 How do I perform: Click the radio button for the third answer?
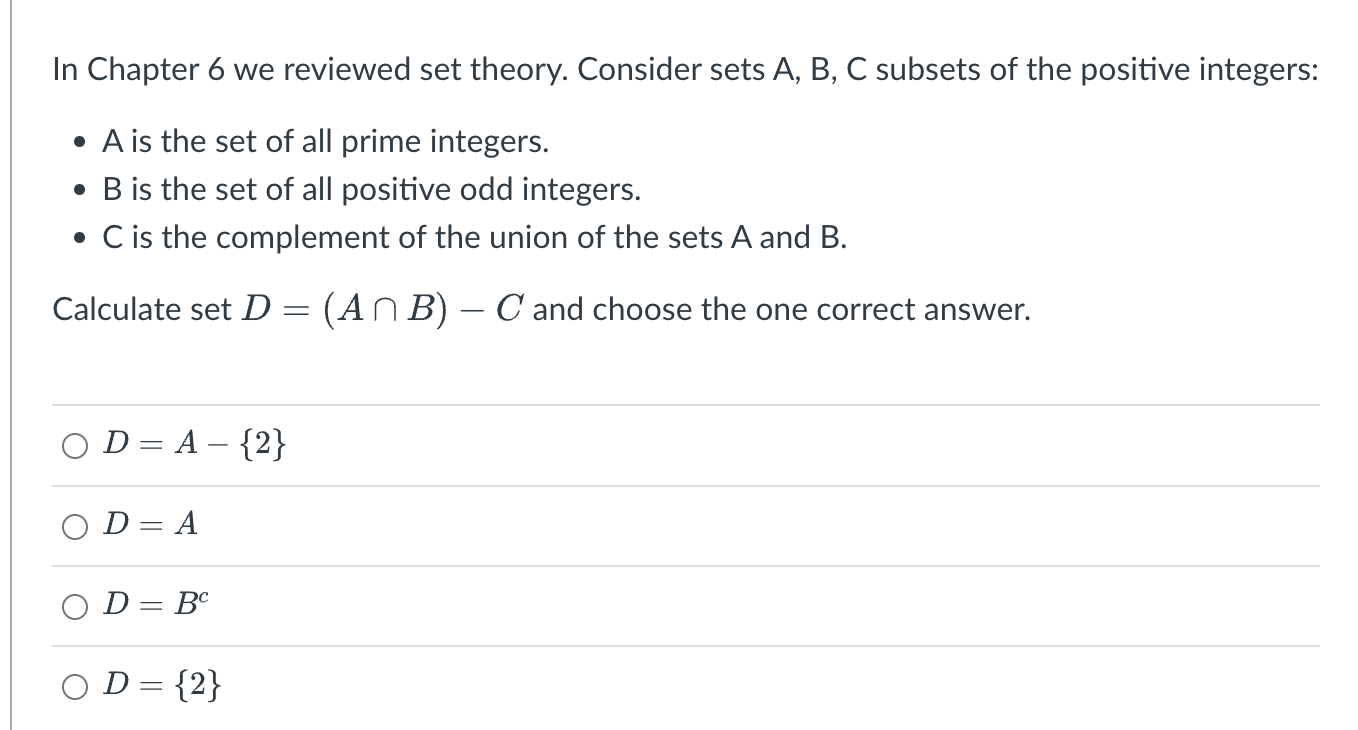(73, 606)
